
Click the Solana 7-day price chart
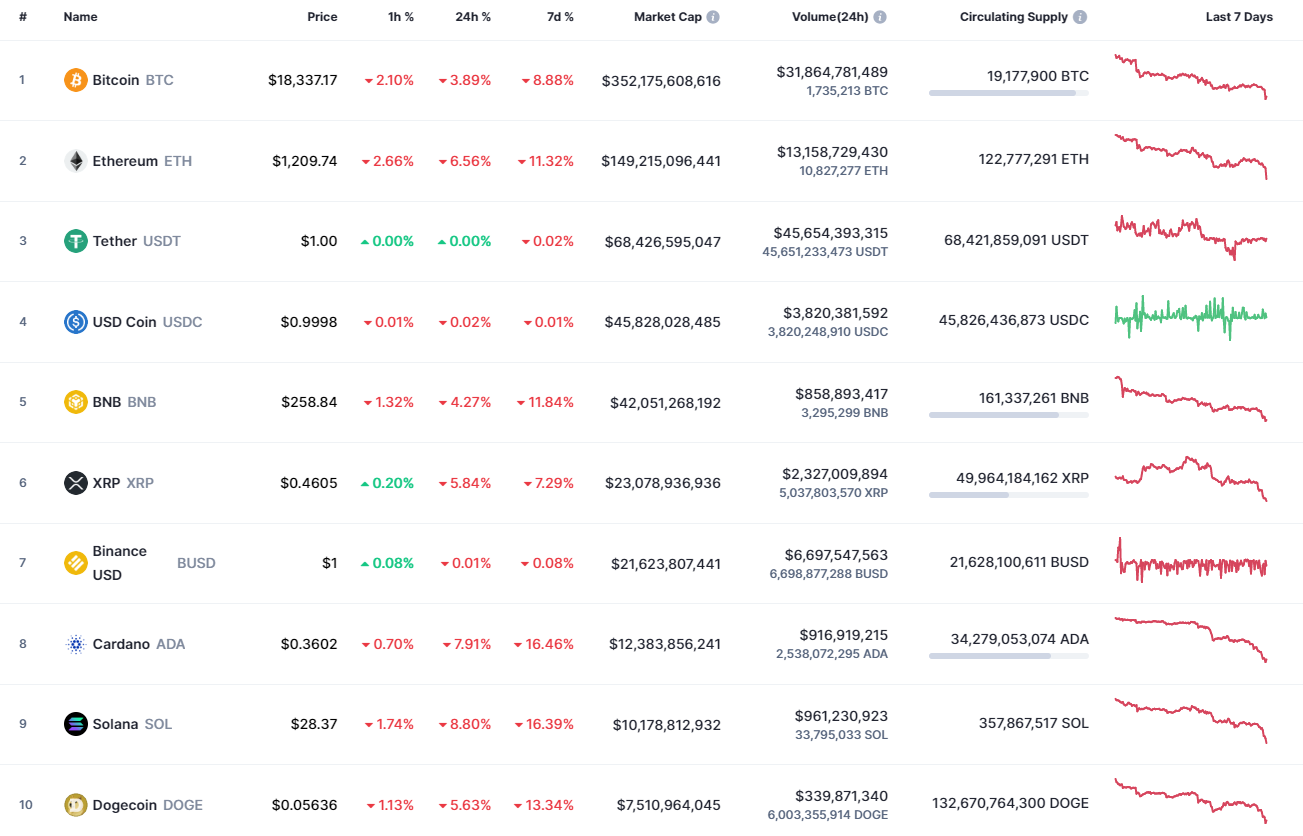(1190, 722)
